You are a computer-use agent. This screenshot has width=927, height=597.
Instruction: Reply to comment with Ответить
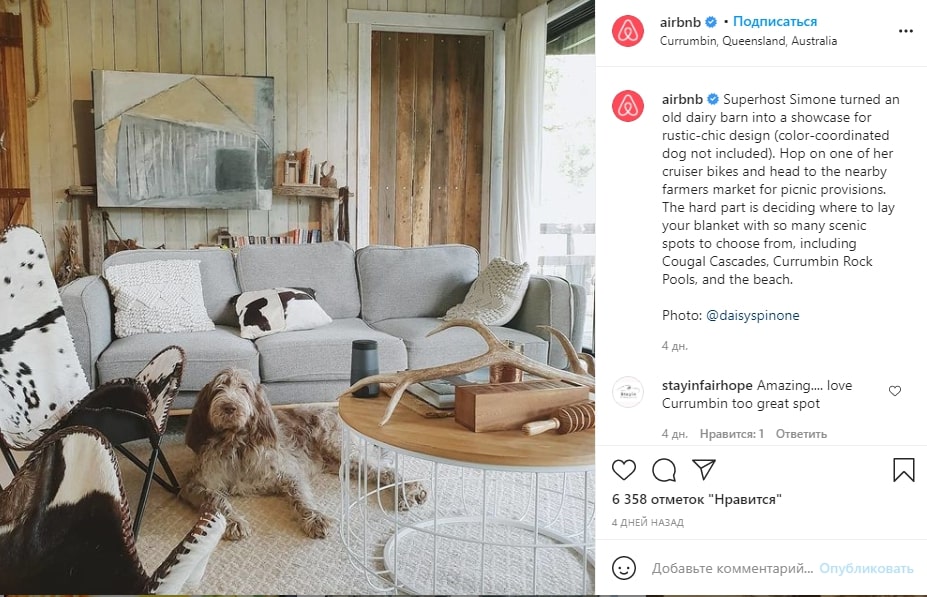pos(801,434)
